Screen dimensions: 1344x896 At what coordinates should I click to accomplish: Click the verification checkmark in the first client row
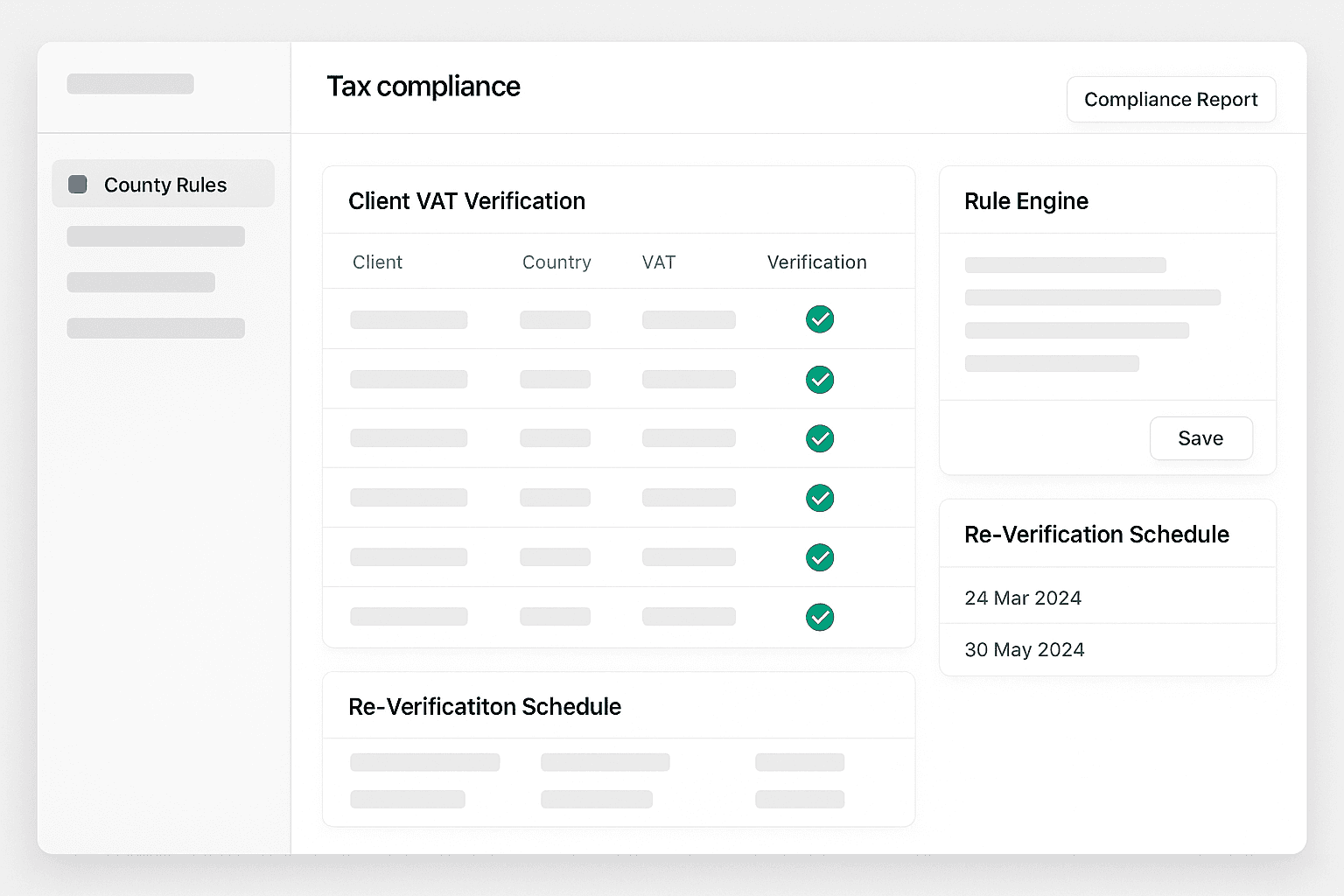click(x=820, y=319)
